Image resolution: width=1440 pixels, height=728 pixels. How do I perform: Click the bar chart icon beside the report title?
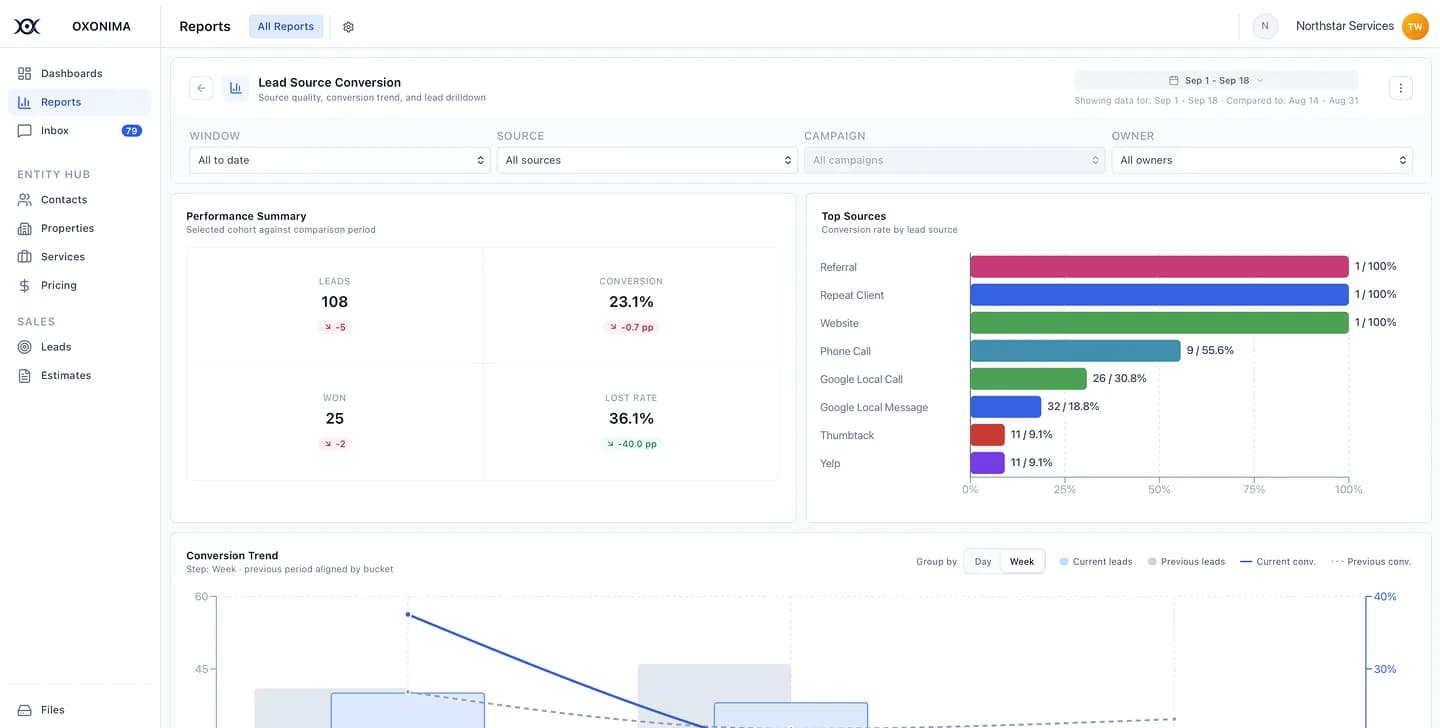coord(236,88)
